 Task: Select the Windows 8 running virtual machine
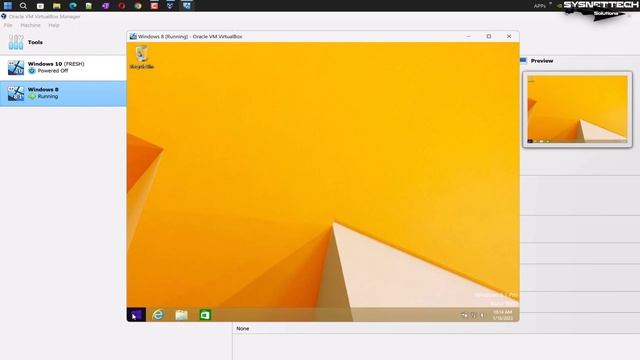[63, 93]
